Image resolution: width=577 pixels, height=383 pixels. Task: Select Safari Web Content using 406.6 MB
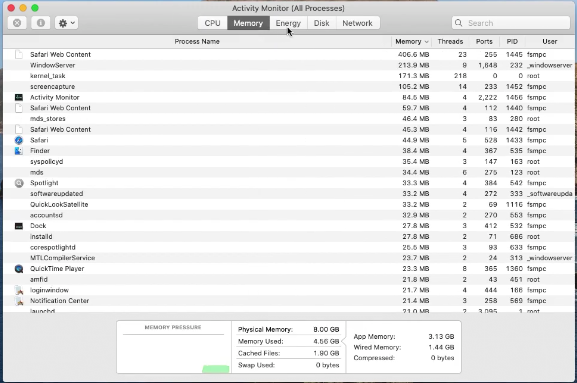point(288,54)
